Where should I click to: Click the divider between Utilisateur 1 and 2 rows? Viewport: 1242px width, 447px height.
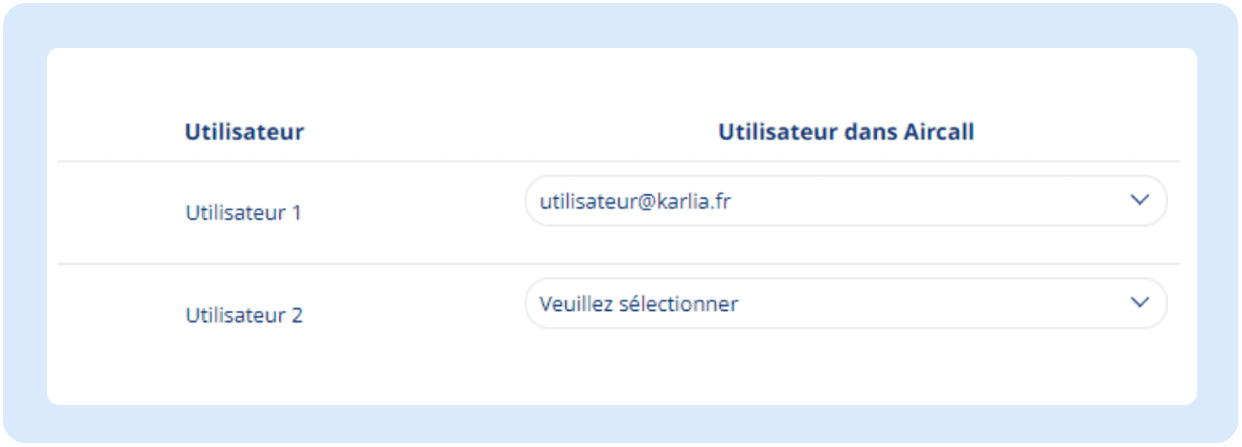(x=400, y=264)
